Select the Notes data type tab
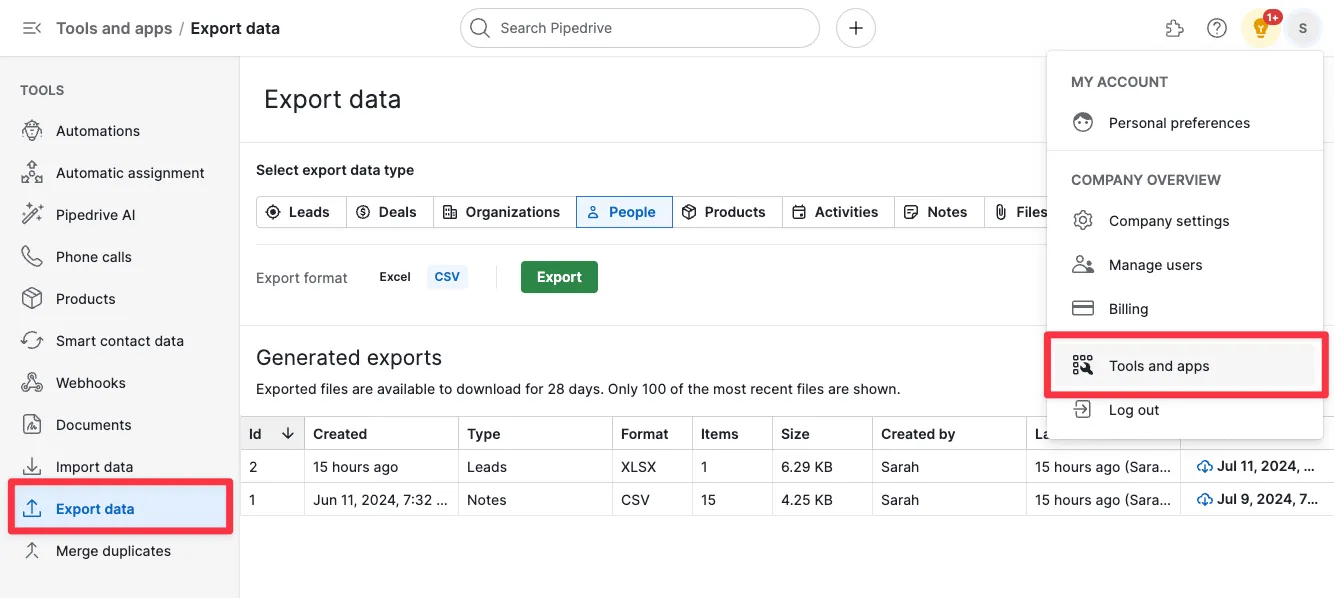Screen dimensions: 1334x598 click(x=939, y=212)
